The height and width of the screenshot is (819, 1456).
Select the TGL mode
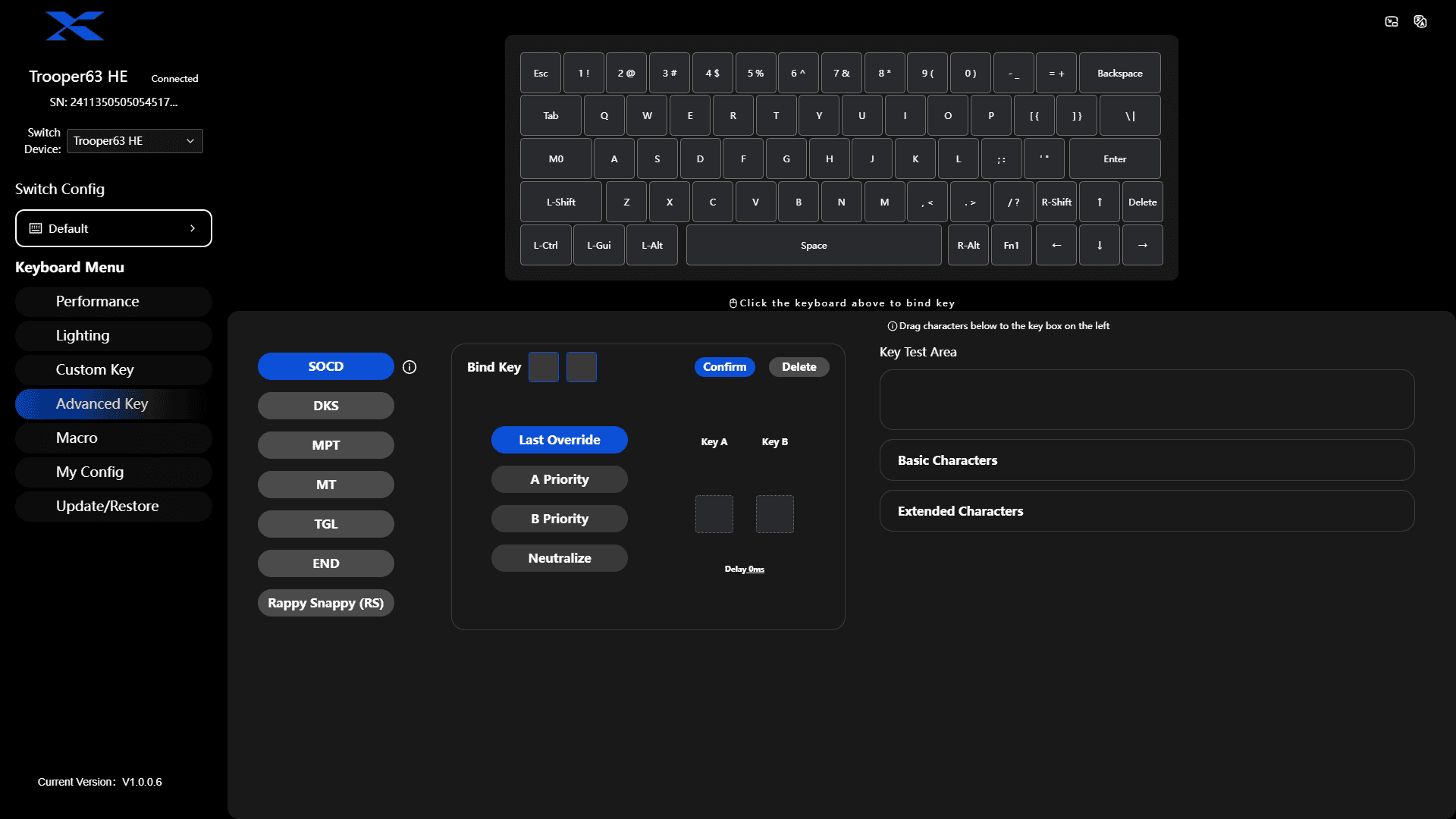pos(326,524)
